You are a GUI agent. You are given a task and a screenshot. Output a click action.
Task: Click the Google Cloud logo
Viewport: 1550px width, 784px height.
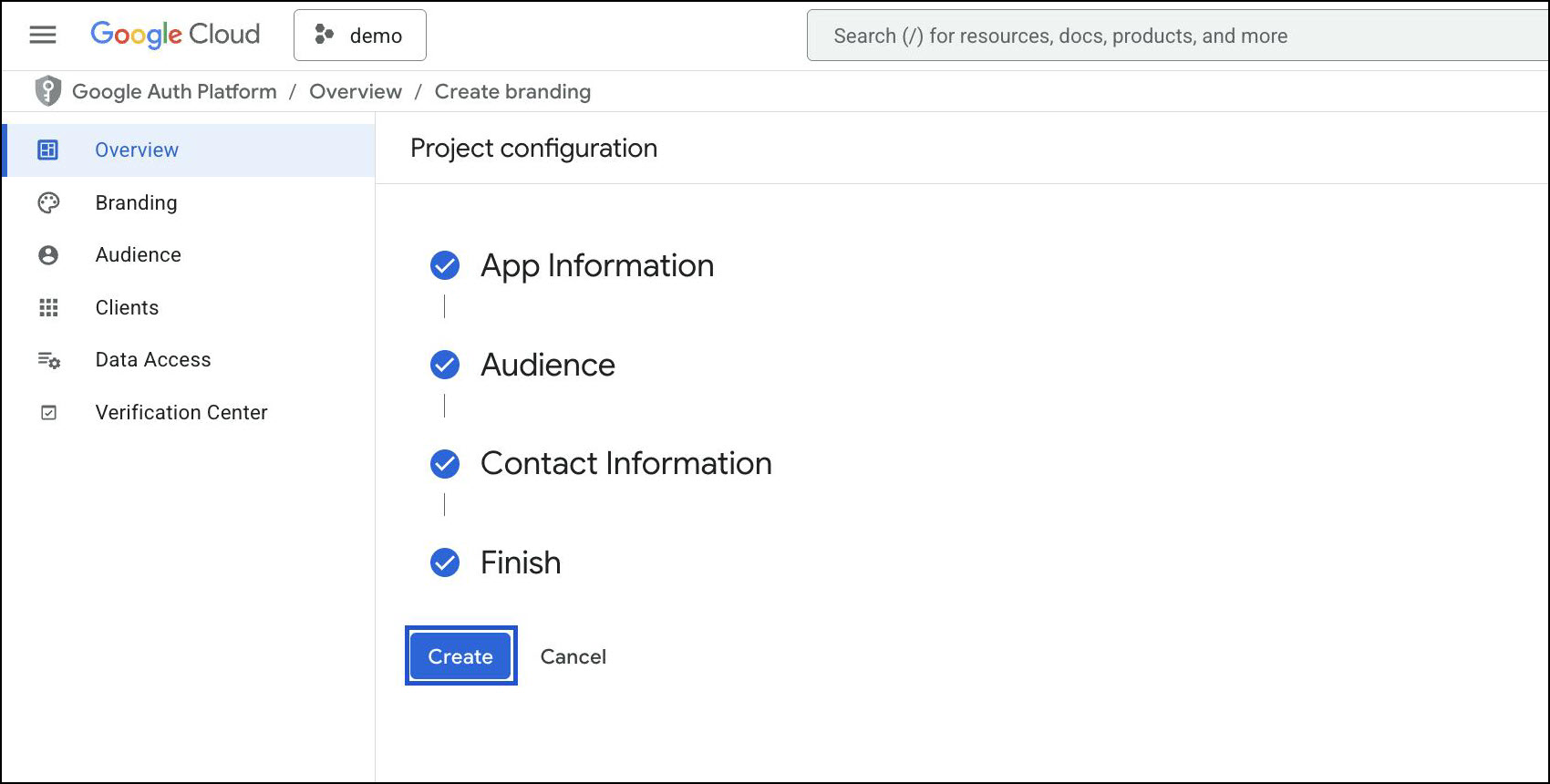[x=175, y=35]
